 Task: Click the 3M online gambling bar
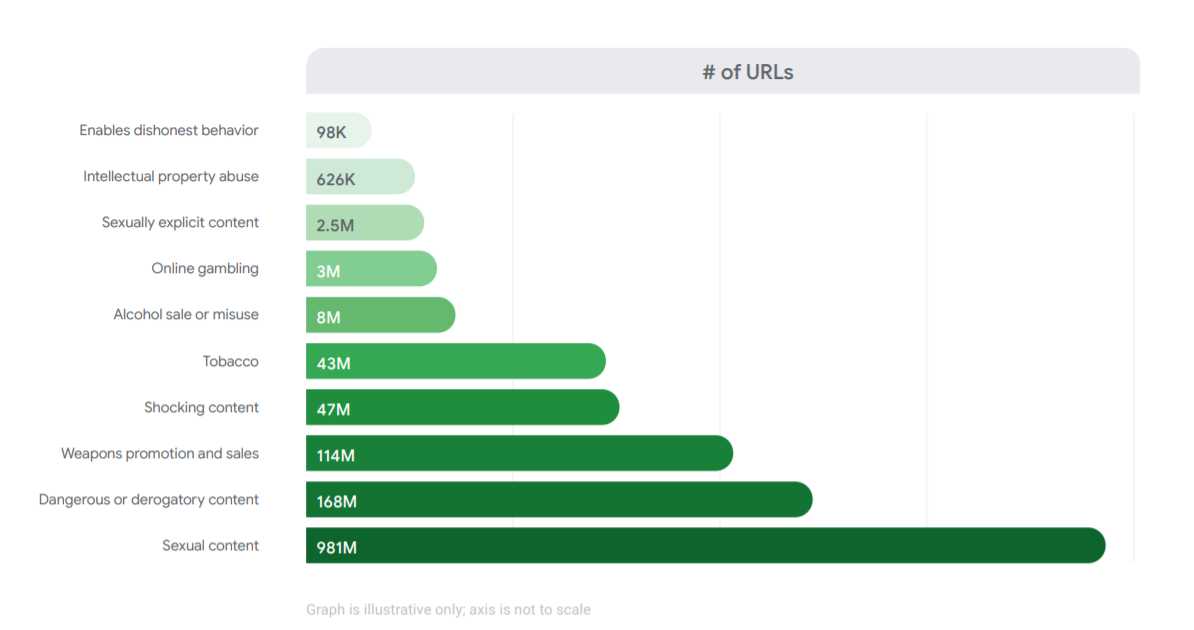click(x=371, y=269)
